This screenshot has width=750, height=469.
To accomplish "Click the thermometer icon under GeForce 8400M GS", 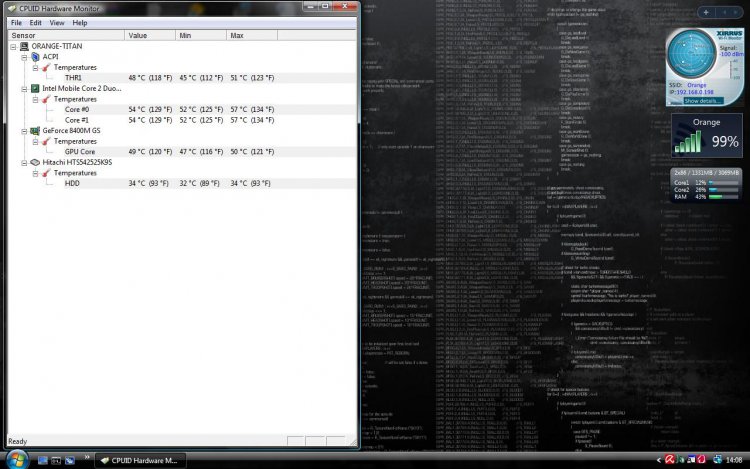I will pyautogui.click(x=46, y=141).
